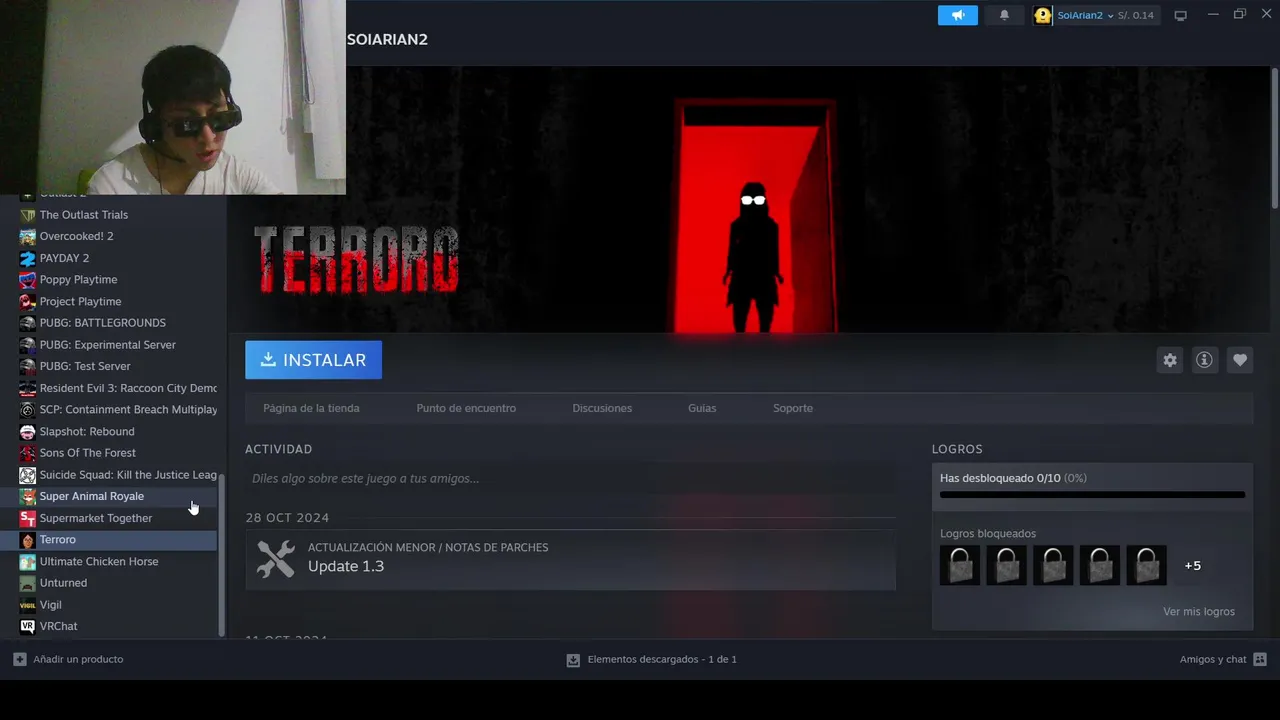Click the +5 more achievements label

(1192, 565)
